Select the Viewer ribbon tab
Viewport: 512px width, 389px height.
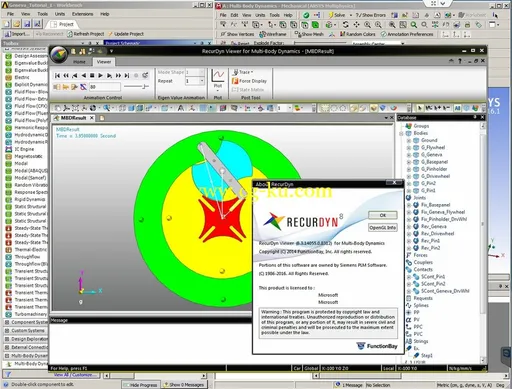(x=104, y=62)
